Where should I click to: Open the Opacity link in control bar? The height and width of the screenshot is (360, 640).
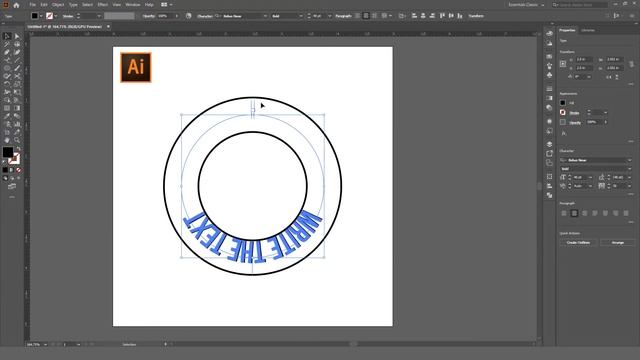coord(149,16)
